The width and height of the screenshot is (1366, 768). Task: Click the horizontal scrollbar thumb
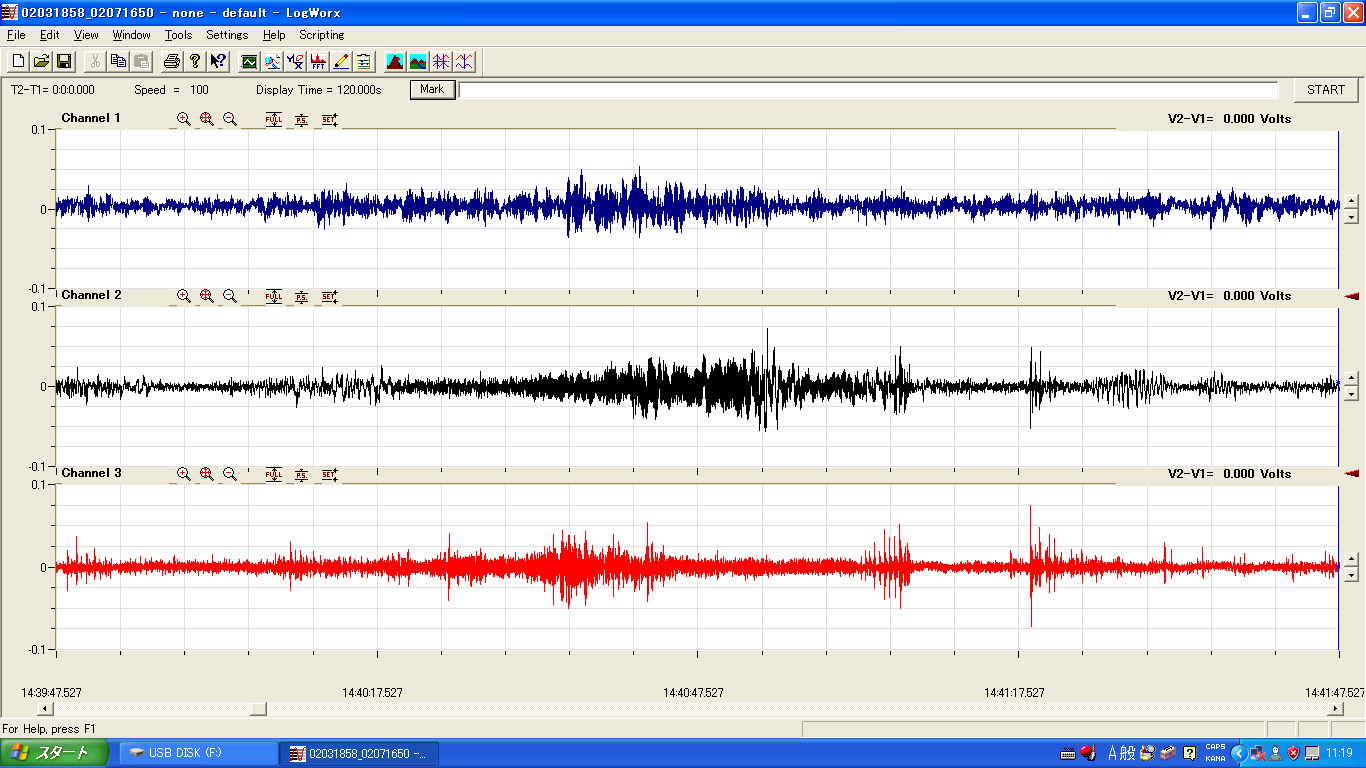click(258, 709)
